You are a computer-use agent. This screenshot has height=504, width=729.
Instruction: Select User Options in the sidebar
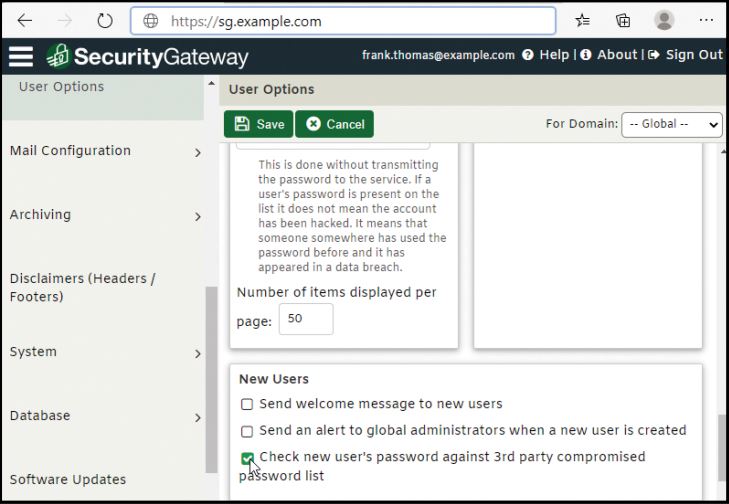(61, 87)
